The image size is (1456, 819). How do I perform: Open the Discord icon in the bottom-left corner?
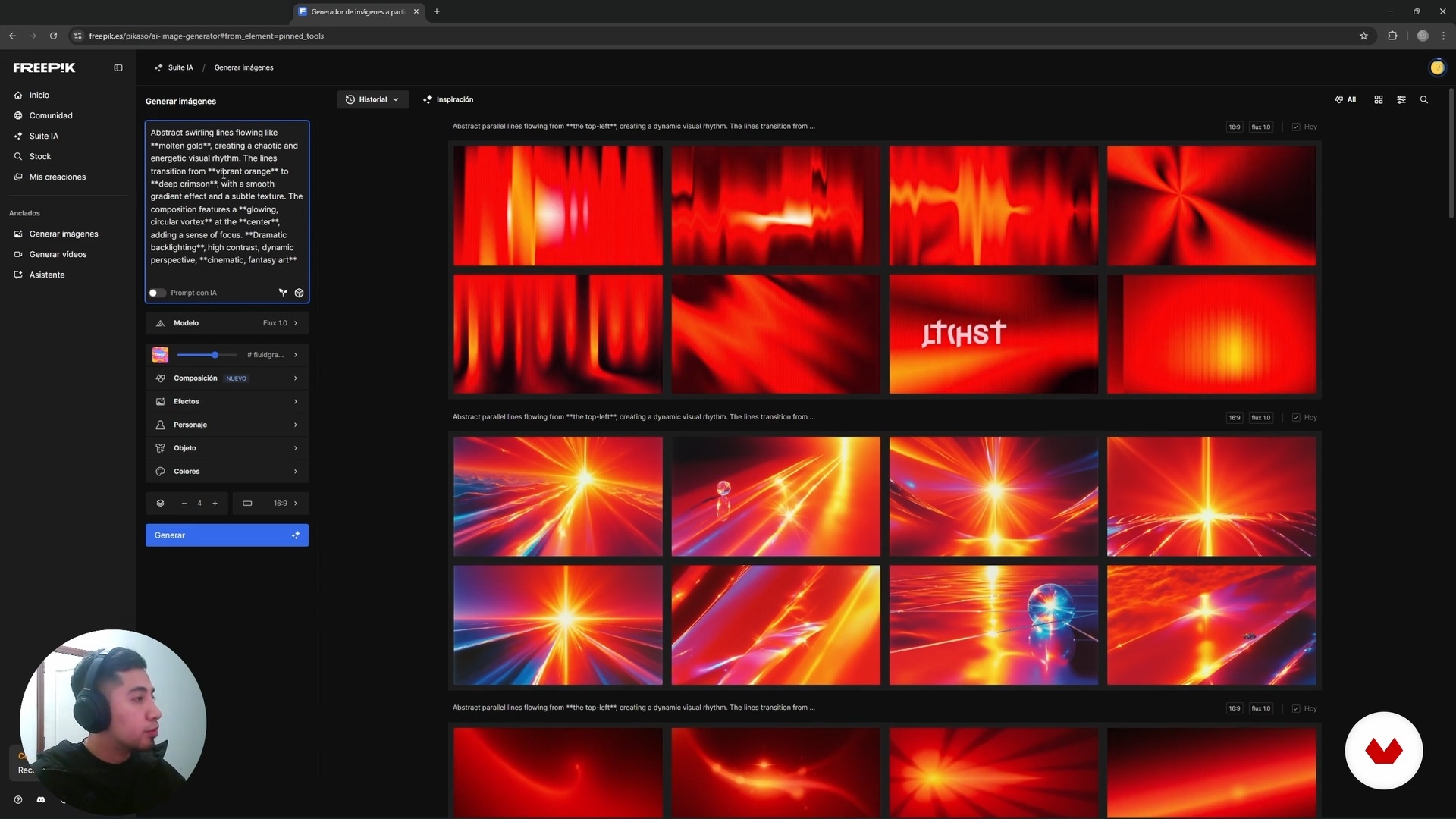pyautogui.click(x=41, y=799)
